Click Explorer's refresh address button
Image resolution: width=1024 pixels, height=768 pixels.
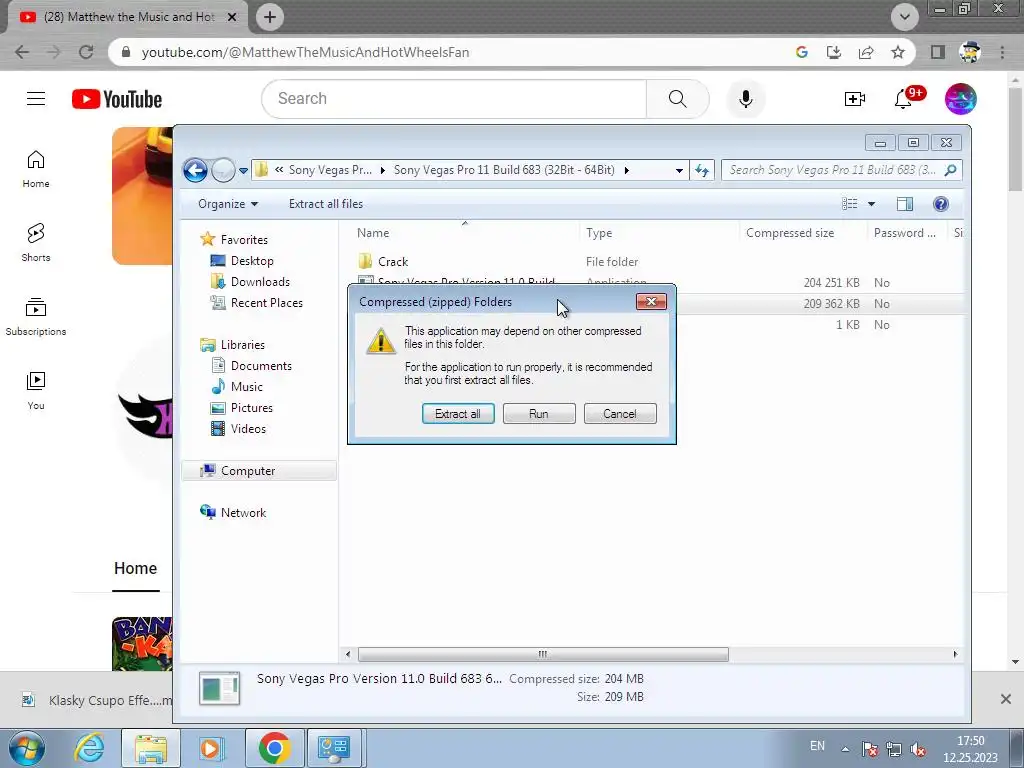(702, 170)
